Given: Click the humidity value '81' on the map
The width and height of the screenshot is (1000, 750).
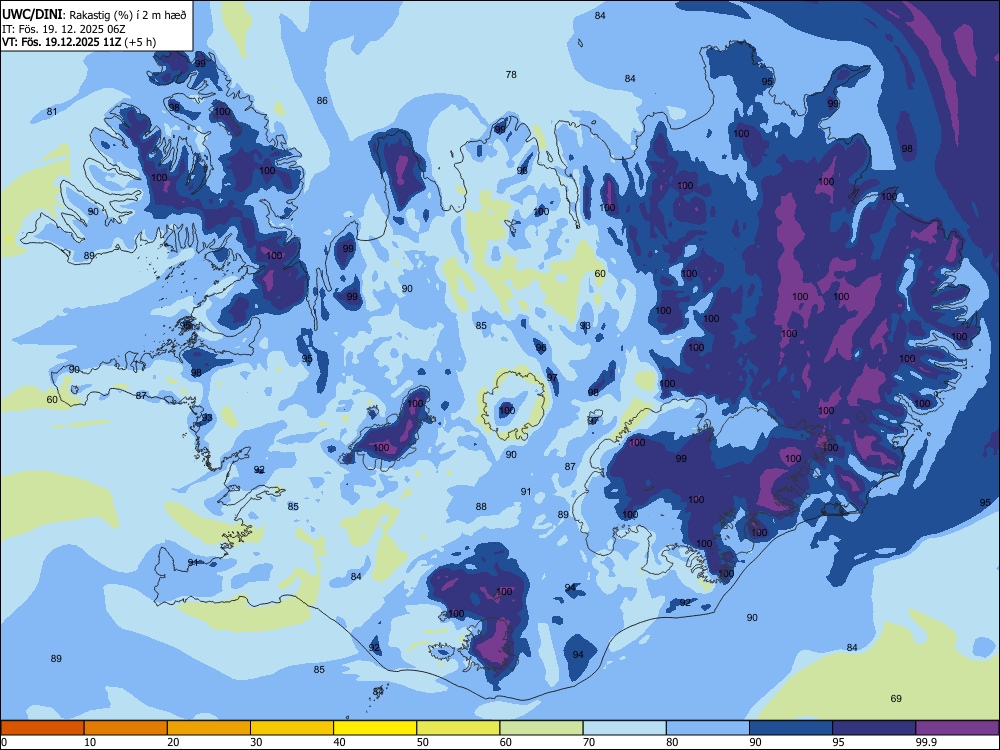Looking at the screenshot, I should 52,112.
